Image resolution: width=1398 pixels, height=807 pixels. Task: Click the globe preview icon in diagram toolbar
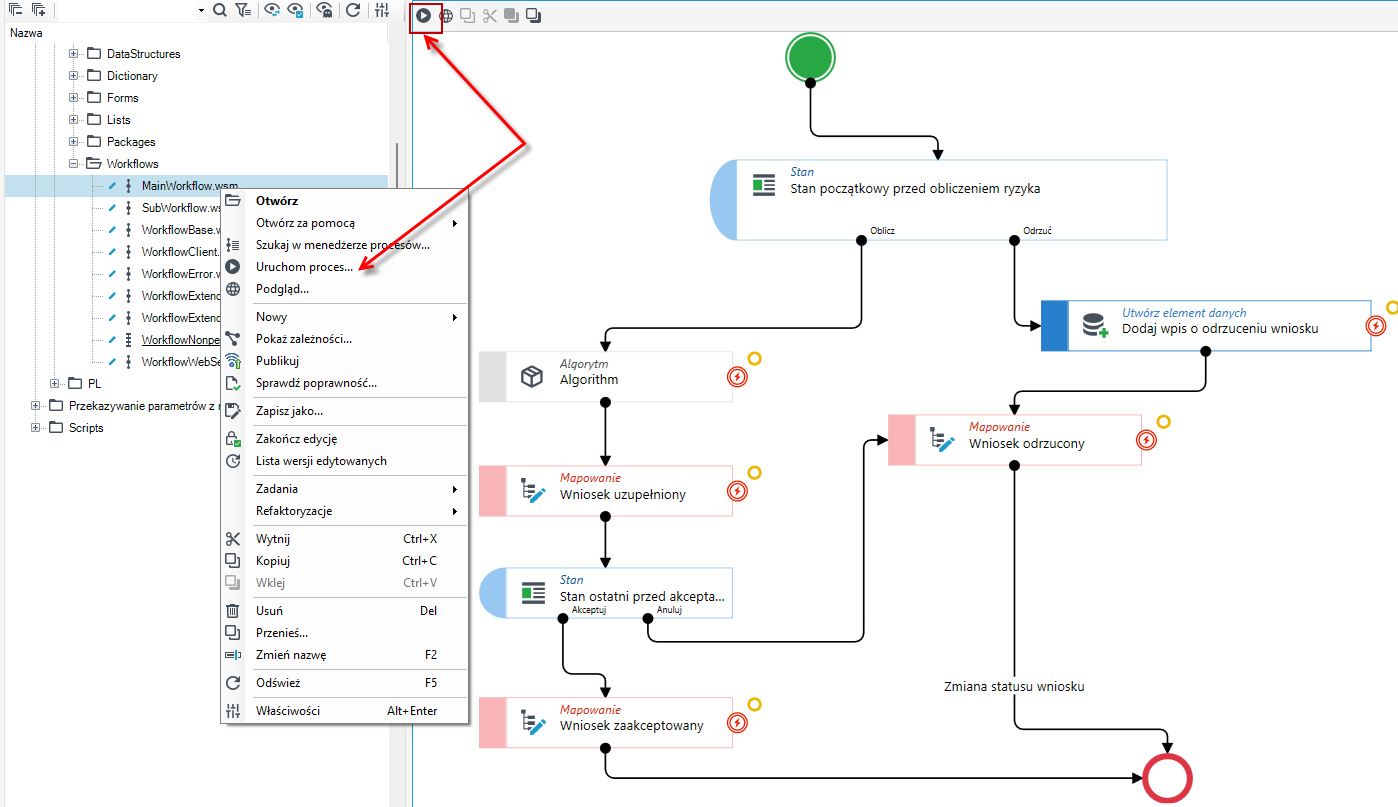coord(446,16)
